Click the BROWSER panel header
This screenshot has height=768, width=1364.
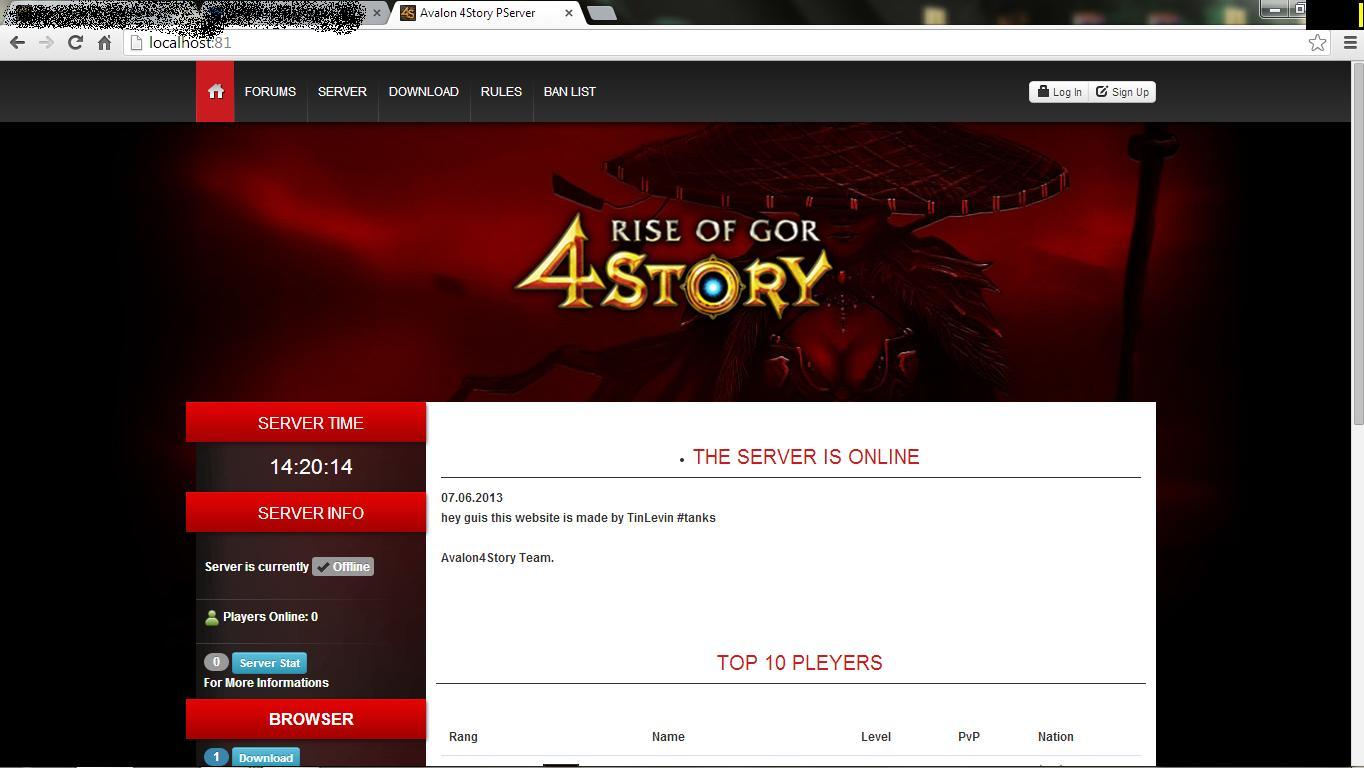pos(306,719)
